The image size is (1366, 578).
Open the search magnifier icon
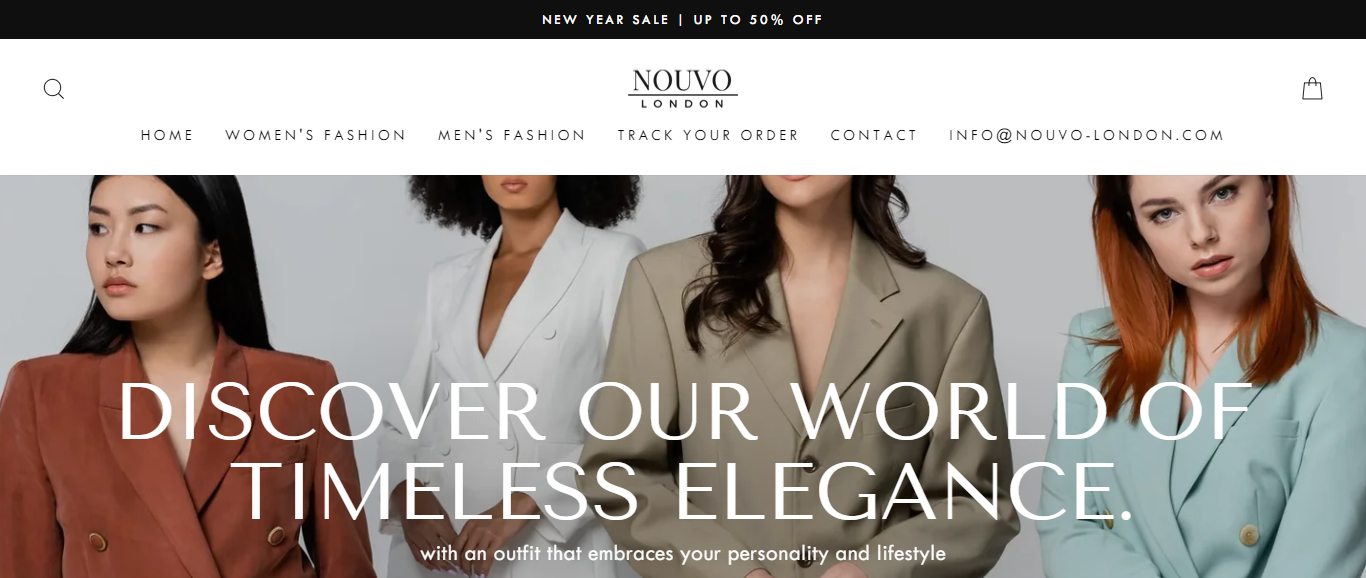coord(54,89)
